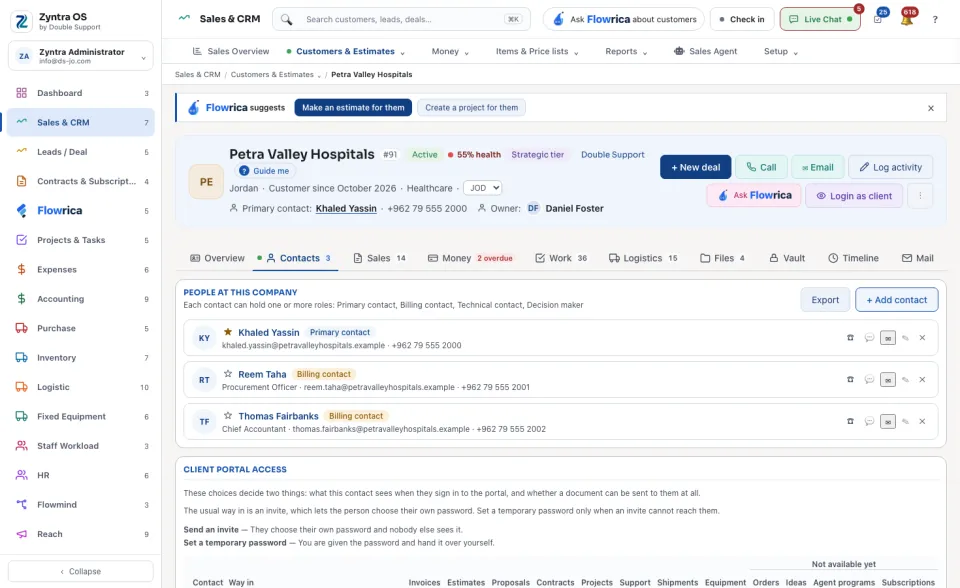
Task: Open Khaled Yassin primary contact link
Action: point(346,208)
